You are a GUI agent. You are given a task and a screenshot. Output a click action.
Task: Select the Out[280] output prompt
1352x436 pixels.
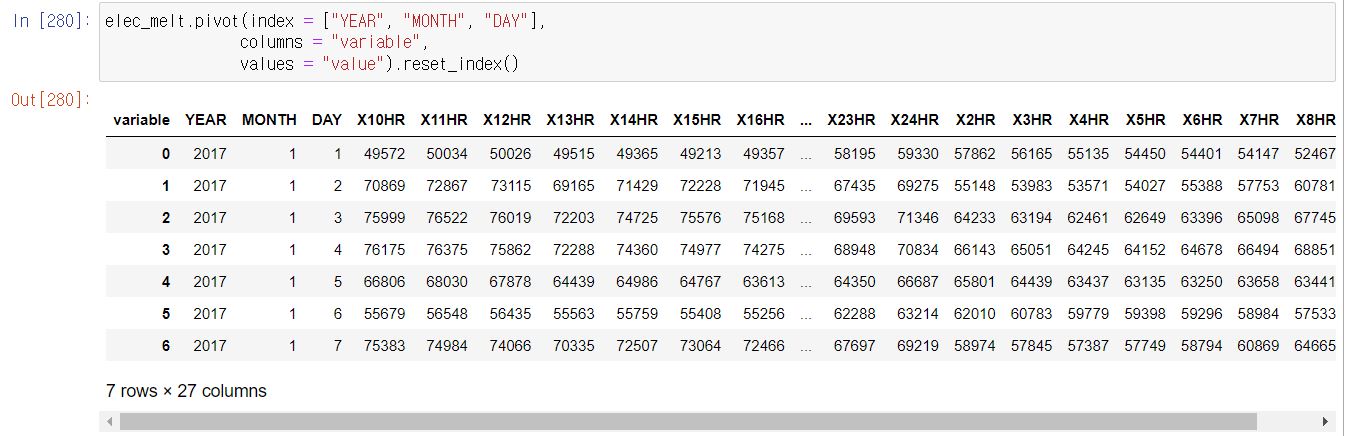tap(51, 99)
